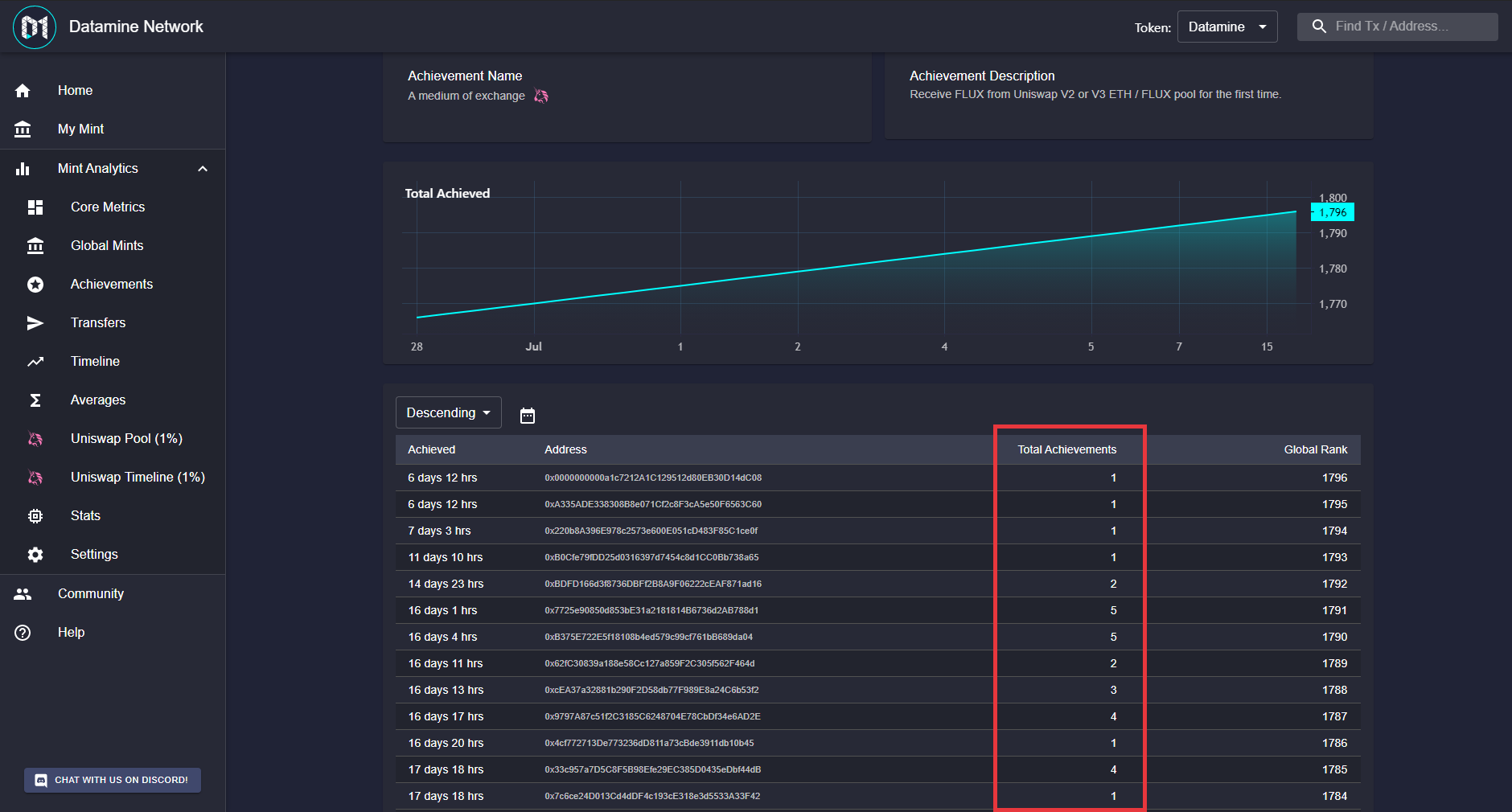Open address starting 0x7c6ce24D013Cd4
Viewport: 1512px width, 812px height.
tap(652, 797)
